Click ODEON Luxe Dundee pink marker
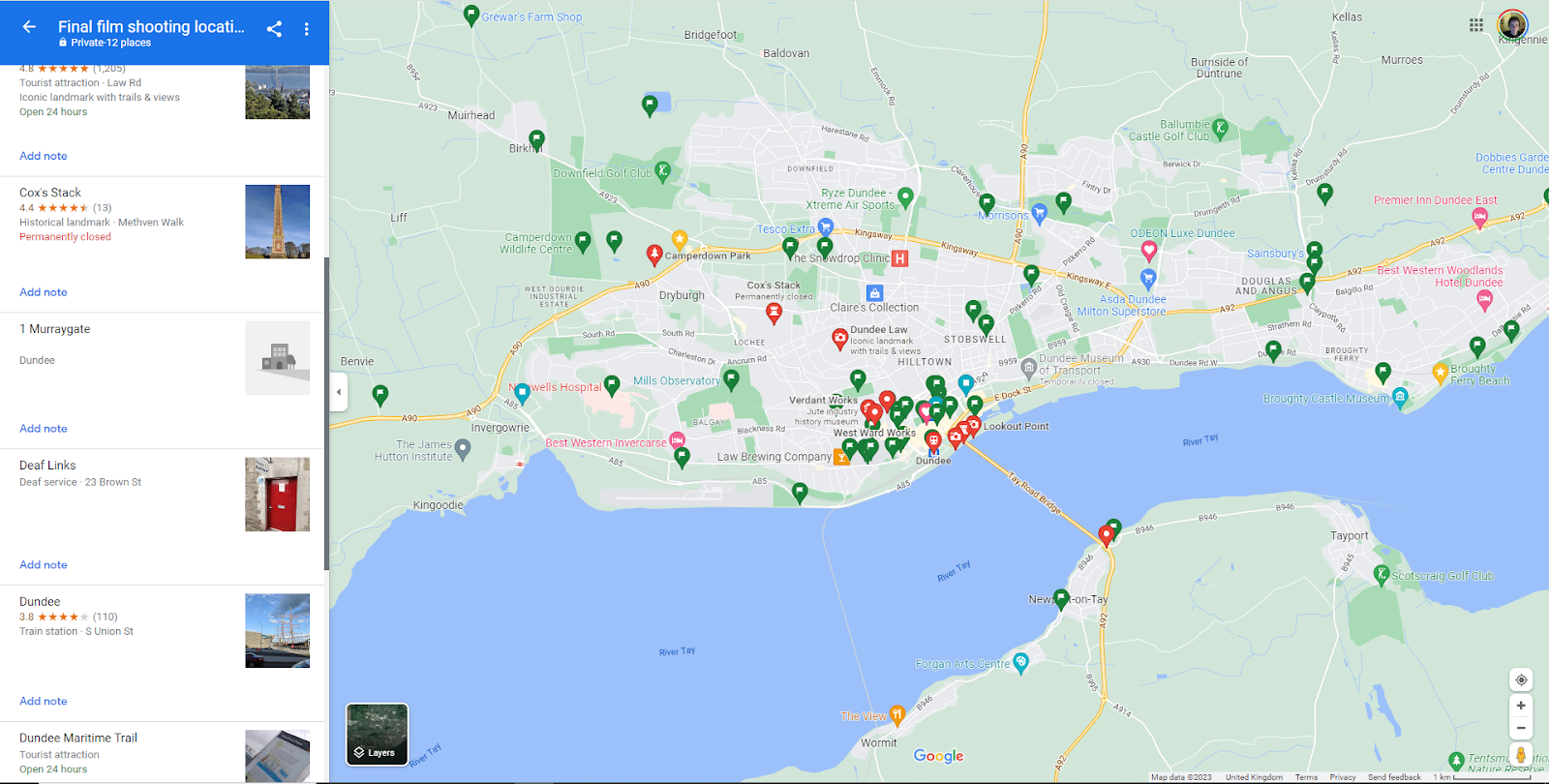The image size is (1549, 784). pos(1149,252)
